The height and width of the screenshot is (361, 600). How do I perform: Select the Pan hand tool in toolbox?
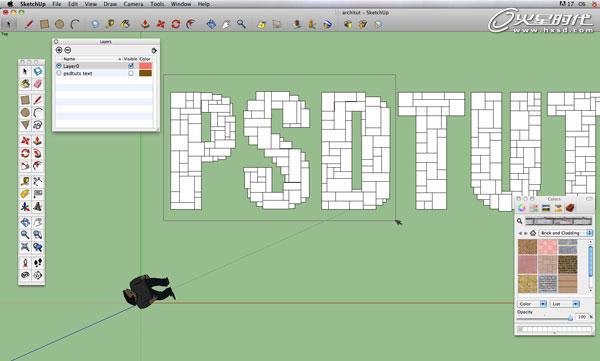38,222
